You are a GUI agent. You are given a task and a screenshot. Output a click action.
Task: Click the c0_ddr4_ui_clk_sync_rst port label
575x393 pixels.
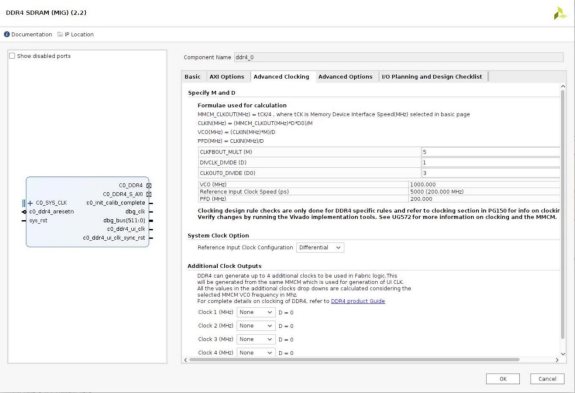(x=114, y=238)
